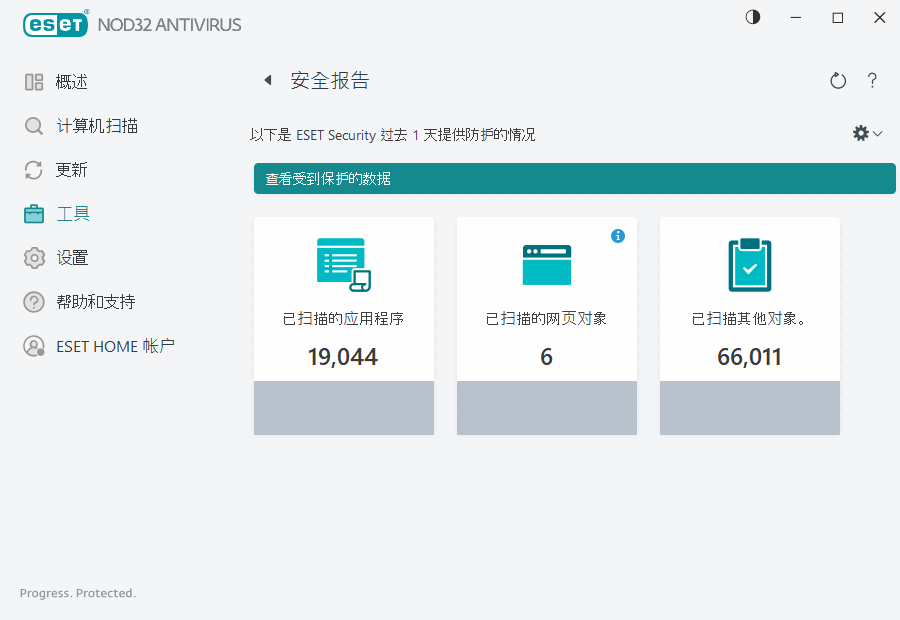The height and width of the screenshot is (620, 900).
Task: Expand the gear options dropdown
Action: click(867, 133)
